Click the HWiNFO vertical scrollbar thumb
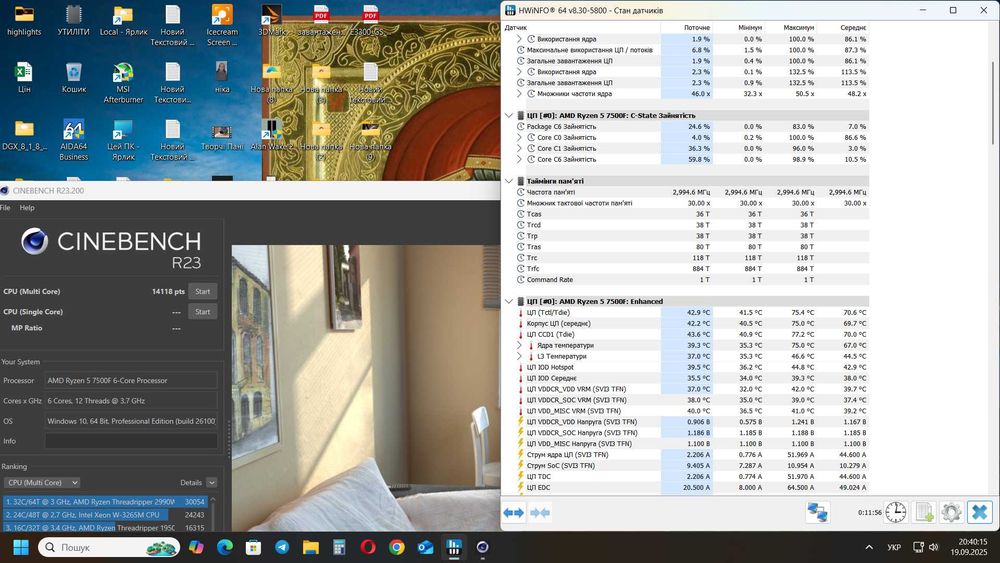 tap(994, 102)
